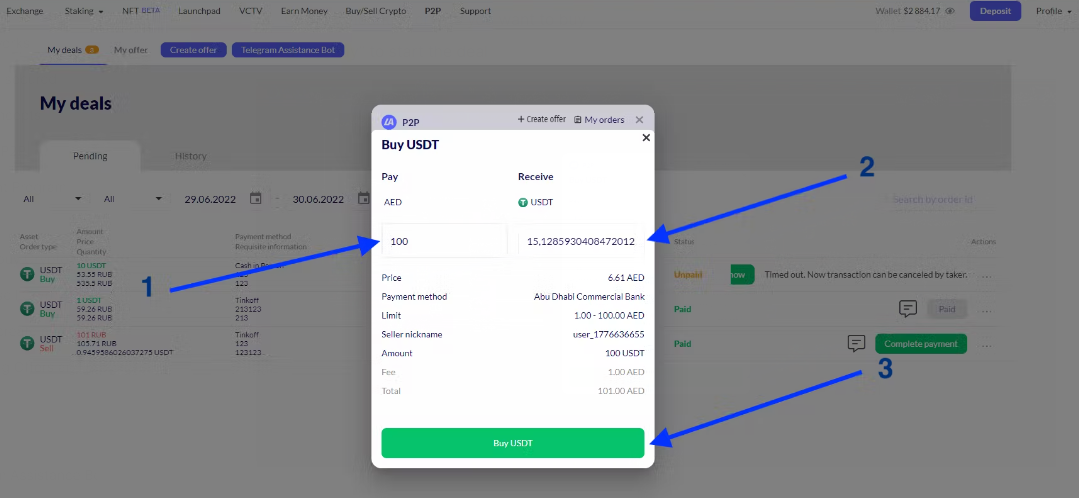Expand the second All filter dropdown
The image size is (1079, 498).
[132, 199]
